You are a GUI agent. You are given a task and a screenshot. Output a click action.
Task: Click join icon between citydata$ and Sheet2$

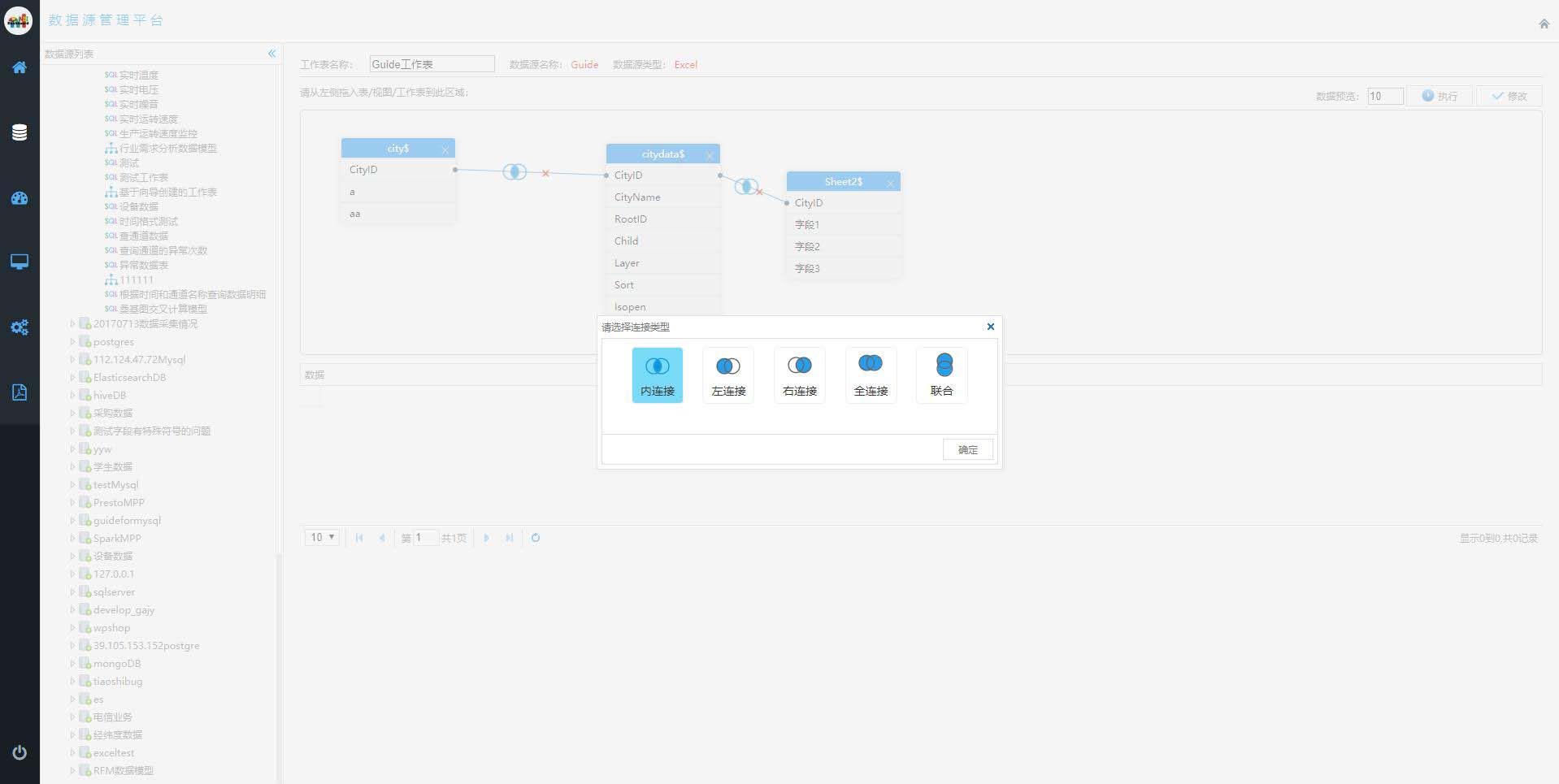click(745, 186)
